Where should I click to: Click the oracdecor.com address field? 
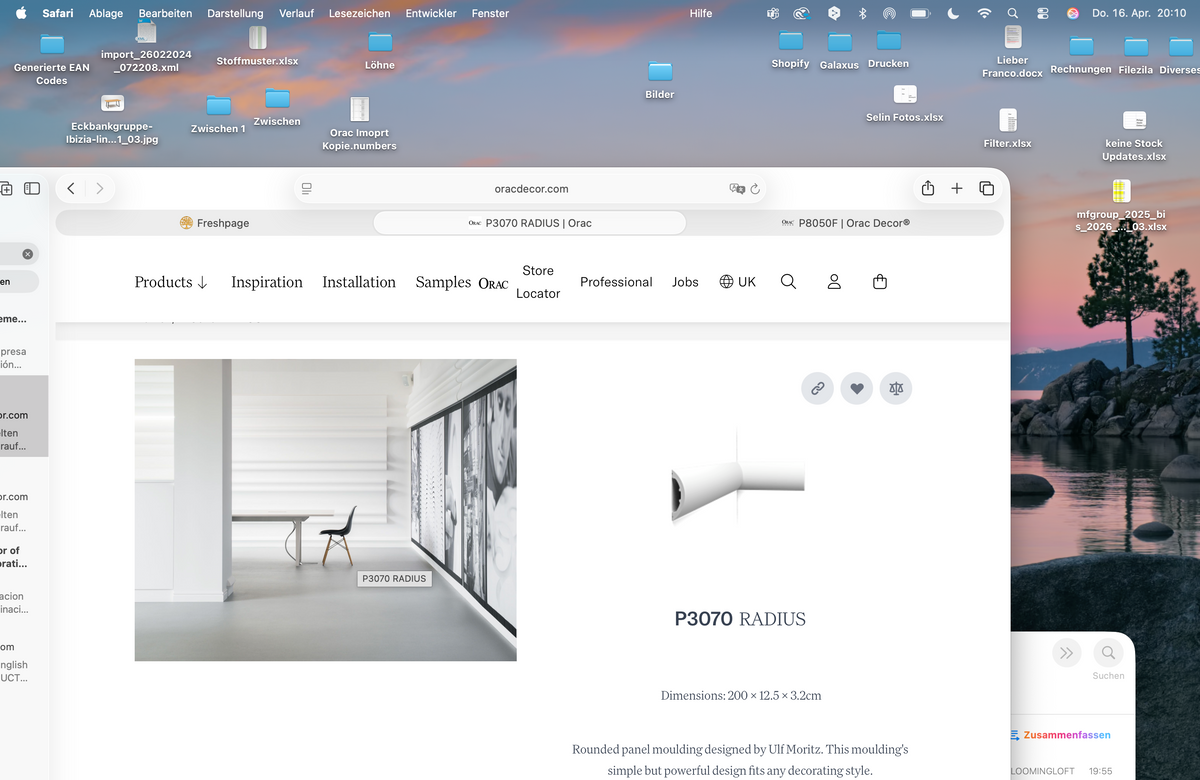coord(532,188)
